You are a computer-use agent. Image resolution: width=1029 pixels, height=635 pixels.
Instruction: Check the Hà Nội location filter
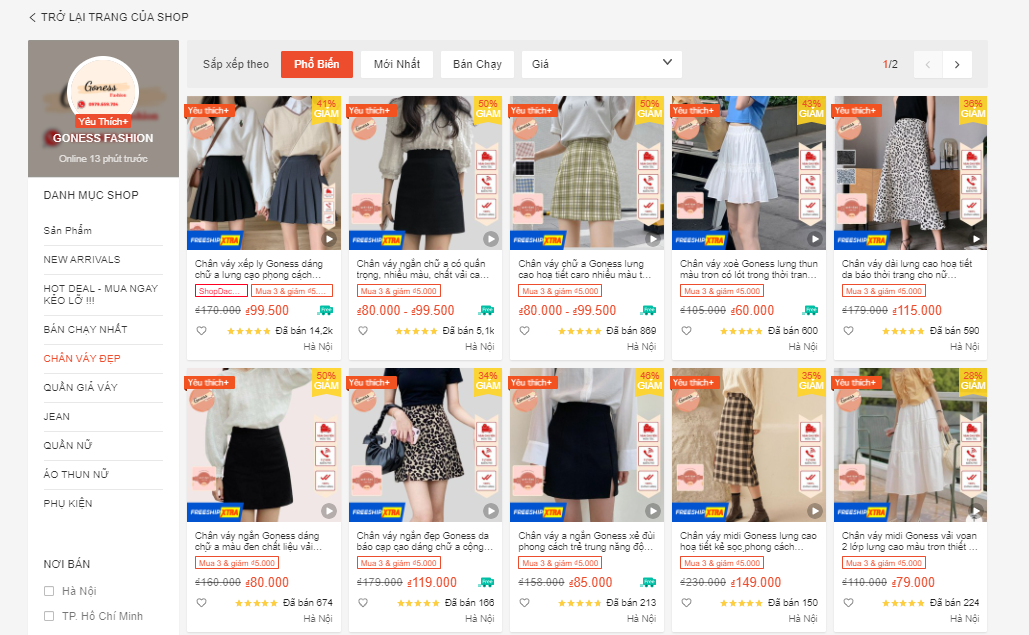tap(47, 589)
